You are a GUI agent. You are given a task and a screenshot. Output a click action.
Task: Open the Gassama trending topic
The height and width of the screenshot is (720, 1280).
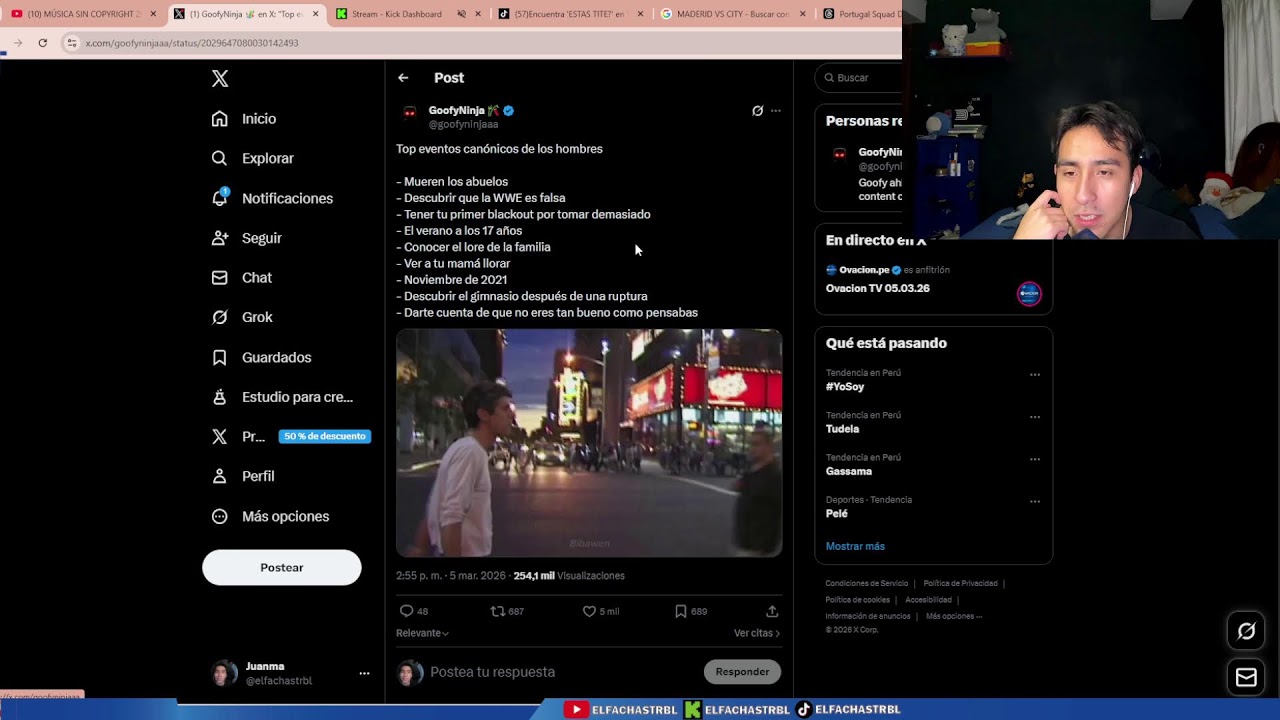tap(848, 471)
